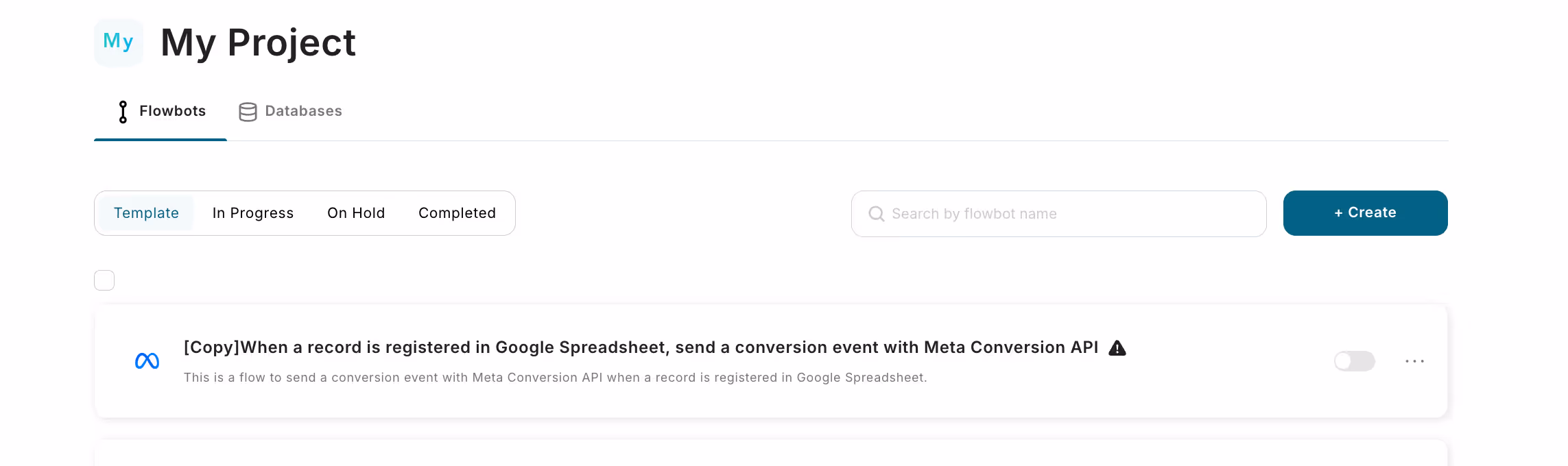Click the Search by flowbot name field
Screen dimensions: 1568x466
[x=1058, y=214]
